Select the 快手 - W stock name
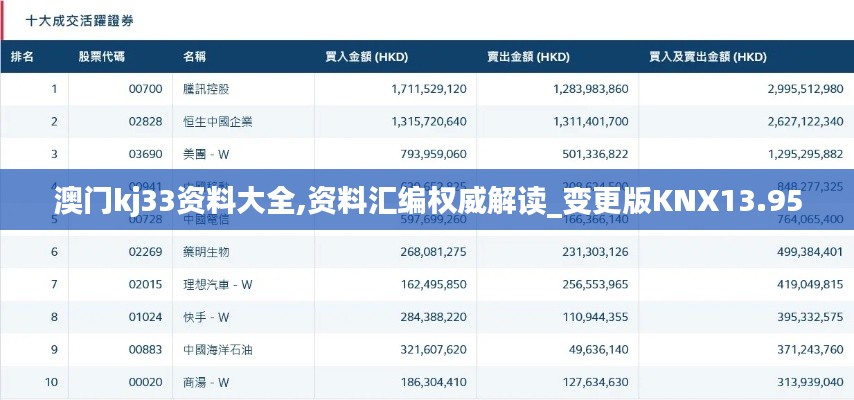The image size is (854, 400). pyautogui.click(x=206, y=317)
